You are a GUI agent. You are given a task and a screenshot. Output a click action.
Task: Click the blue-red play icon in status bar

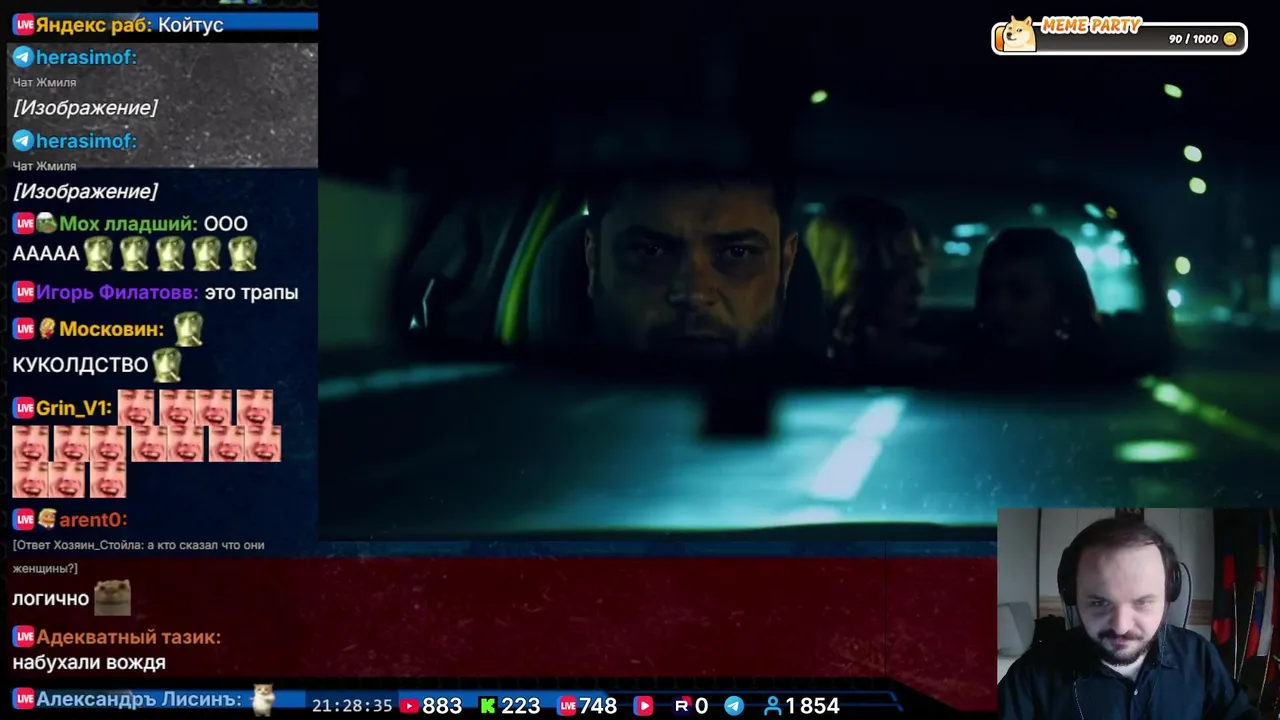644,706
